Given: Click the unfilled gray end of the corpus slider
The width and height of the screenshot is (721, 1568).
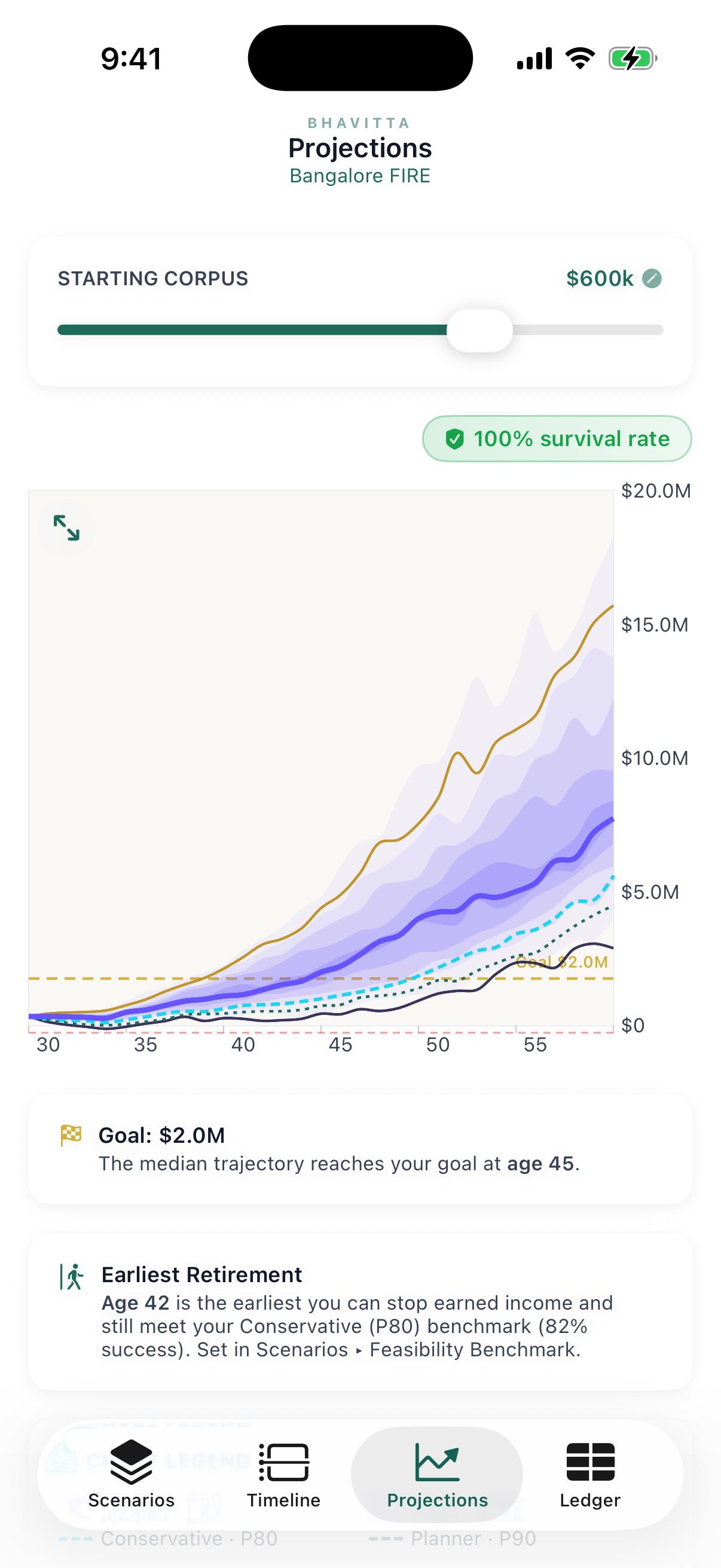Looking at the screenshot, I should tap(588, 330).
